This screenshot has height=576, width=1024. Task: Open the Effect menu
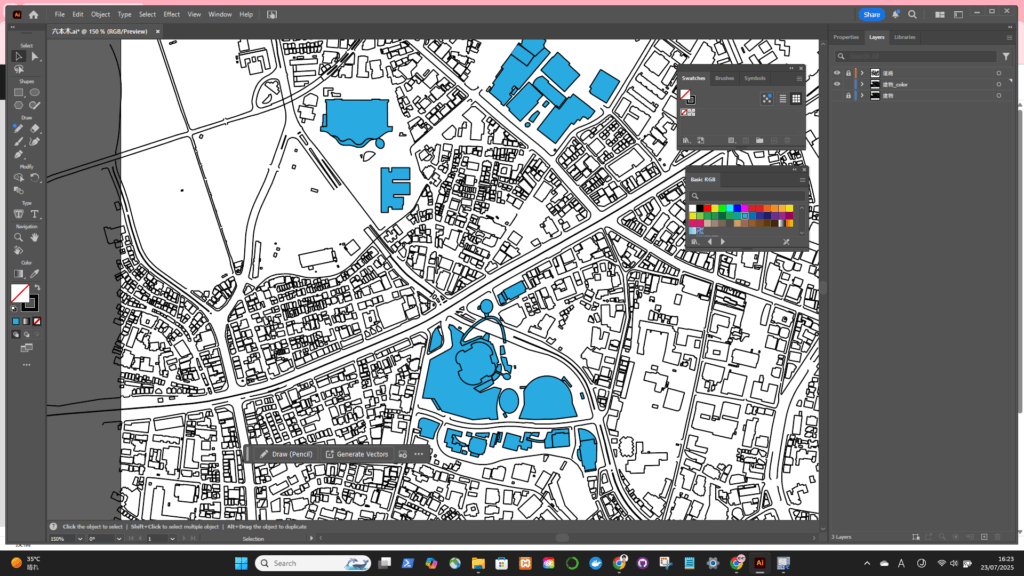click(172, 15)
